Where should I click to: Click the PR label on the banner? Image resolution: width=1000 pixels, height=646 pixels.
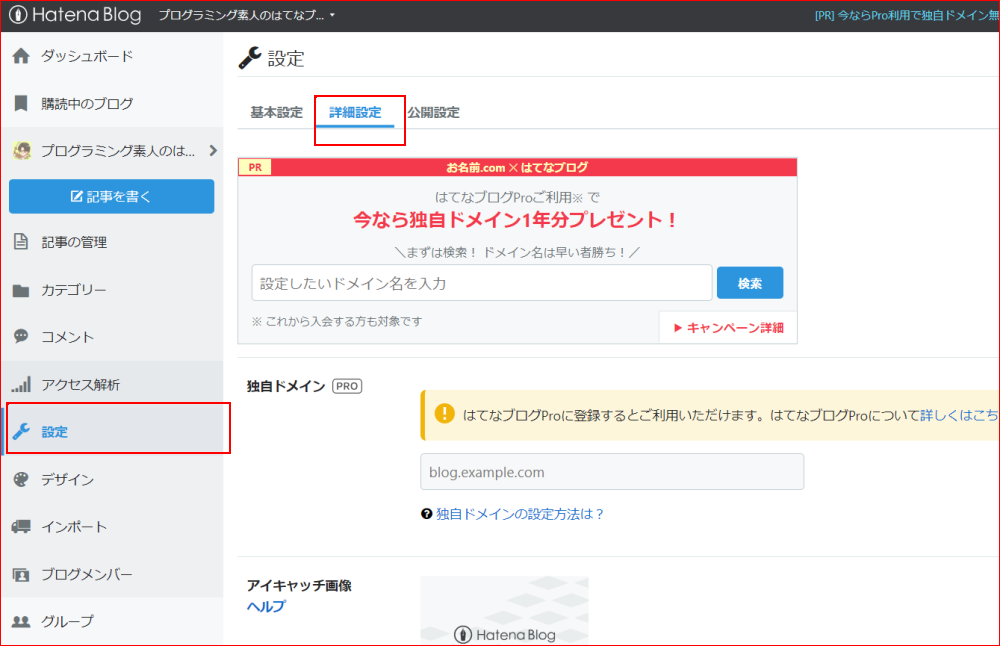255,168
